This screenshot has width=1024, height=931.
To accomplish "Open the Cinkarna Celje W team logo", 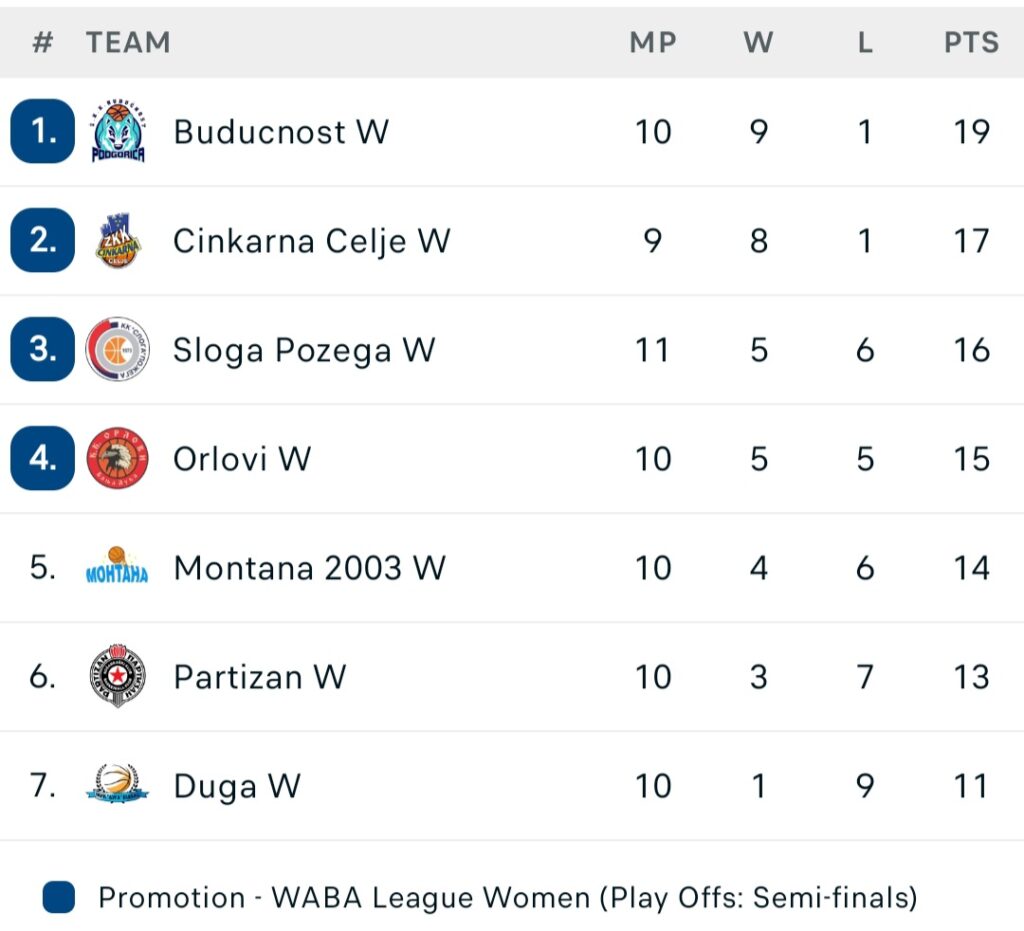I will [118, 240].
